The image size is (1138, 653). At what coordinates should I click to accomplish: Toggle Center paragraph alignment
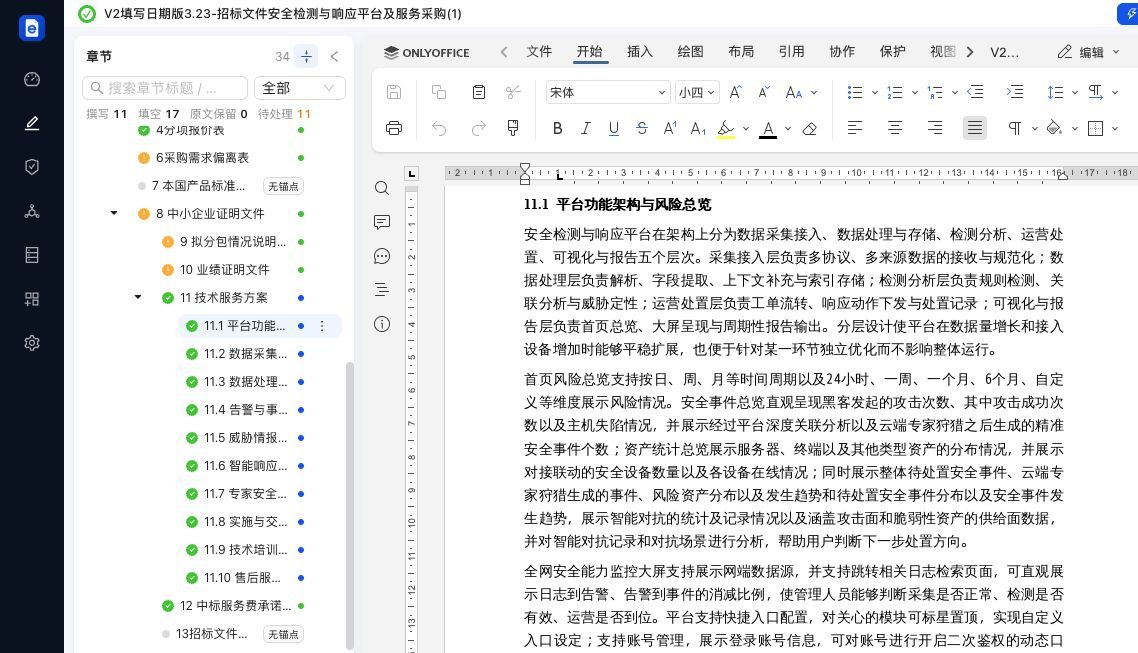tap(895, 128)
